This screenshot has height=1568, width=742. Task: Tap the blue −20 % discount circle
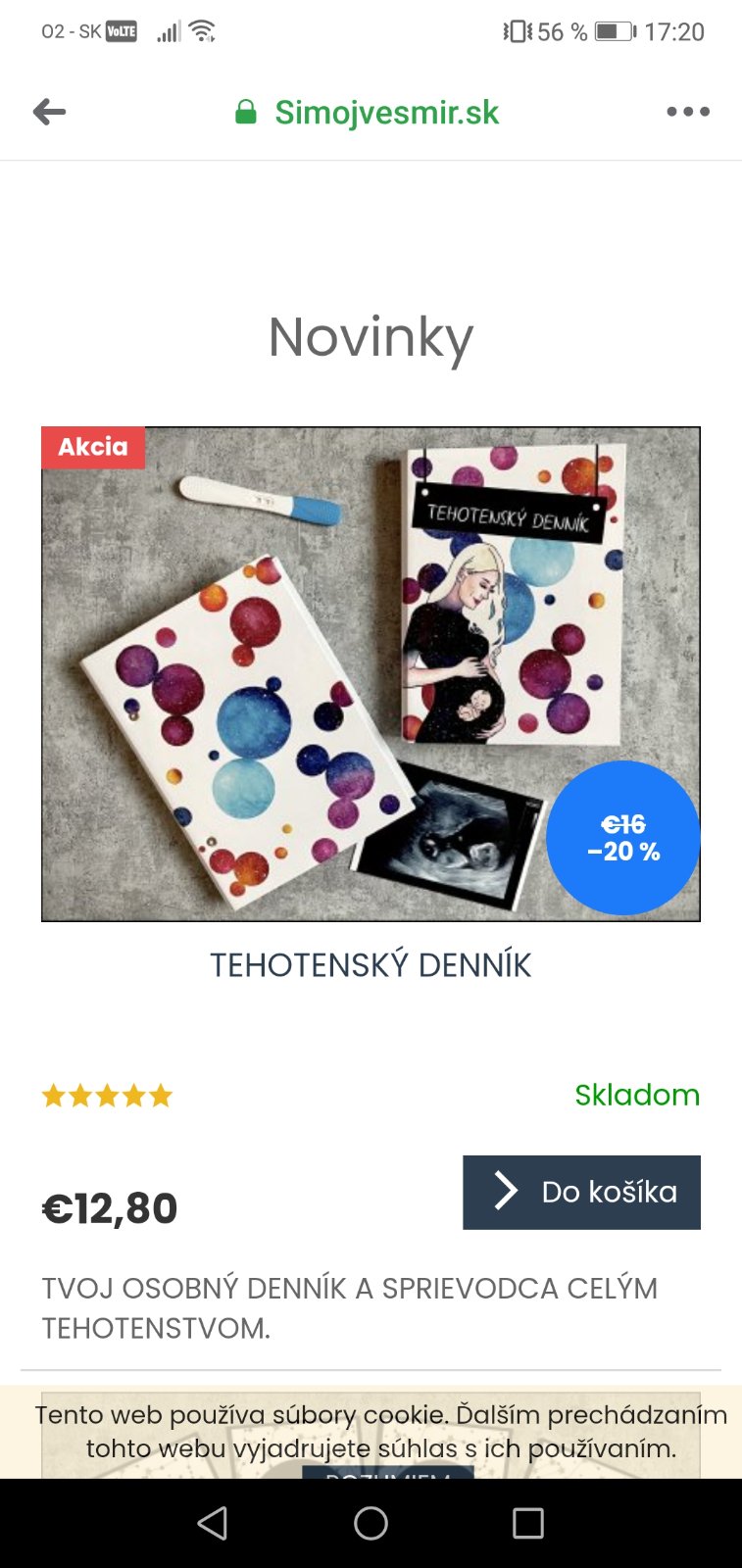[623, 838]
